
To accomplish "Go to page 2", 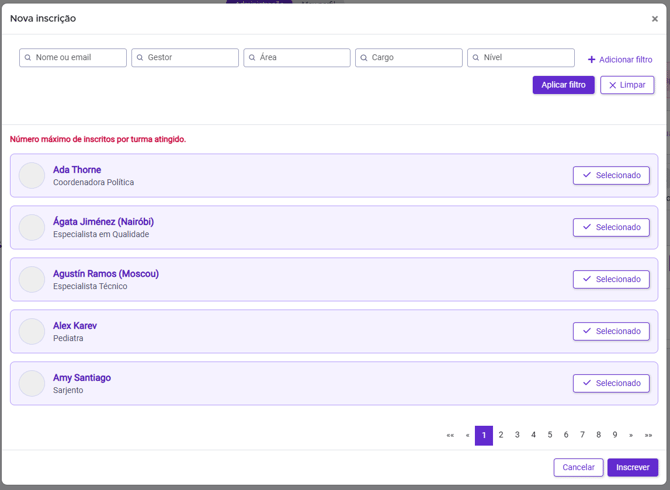I will [501, 435].
